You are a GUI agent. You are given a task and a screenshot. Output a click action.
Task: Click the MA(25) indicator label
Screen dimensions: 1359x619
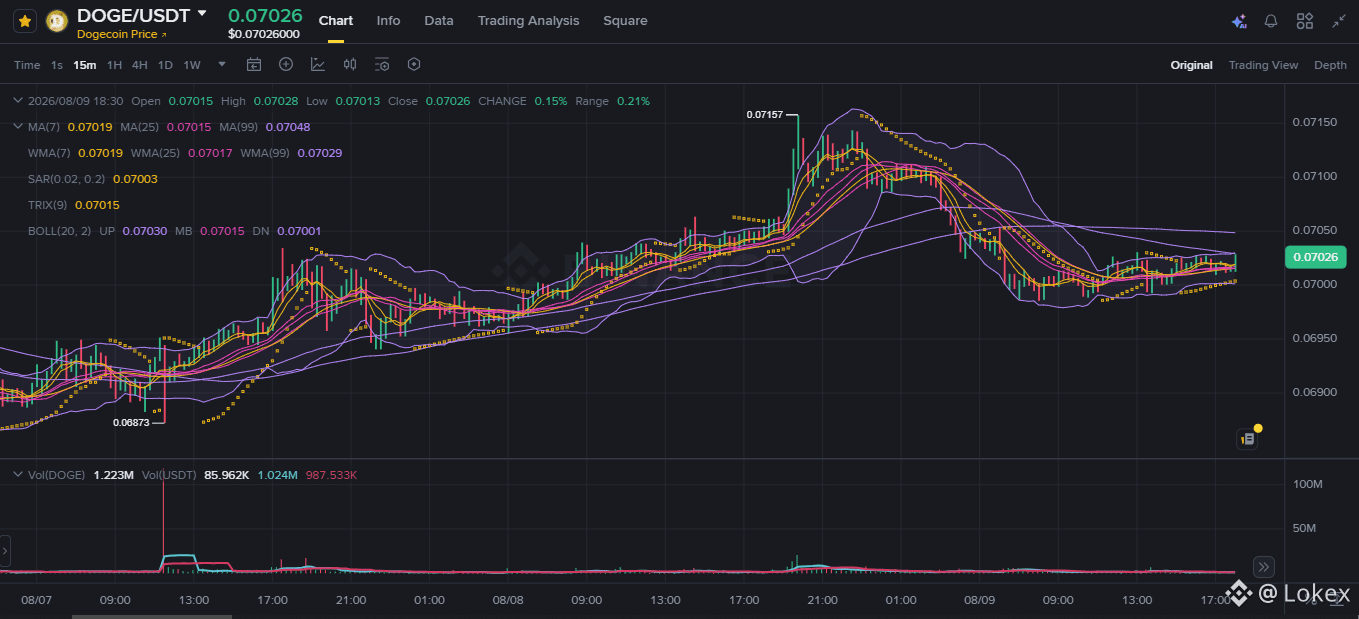pyautogui.click(x=140, y=127)
